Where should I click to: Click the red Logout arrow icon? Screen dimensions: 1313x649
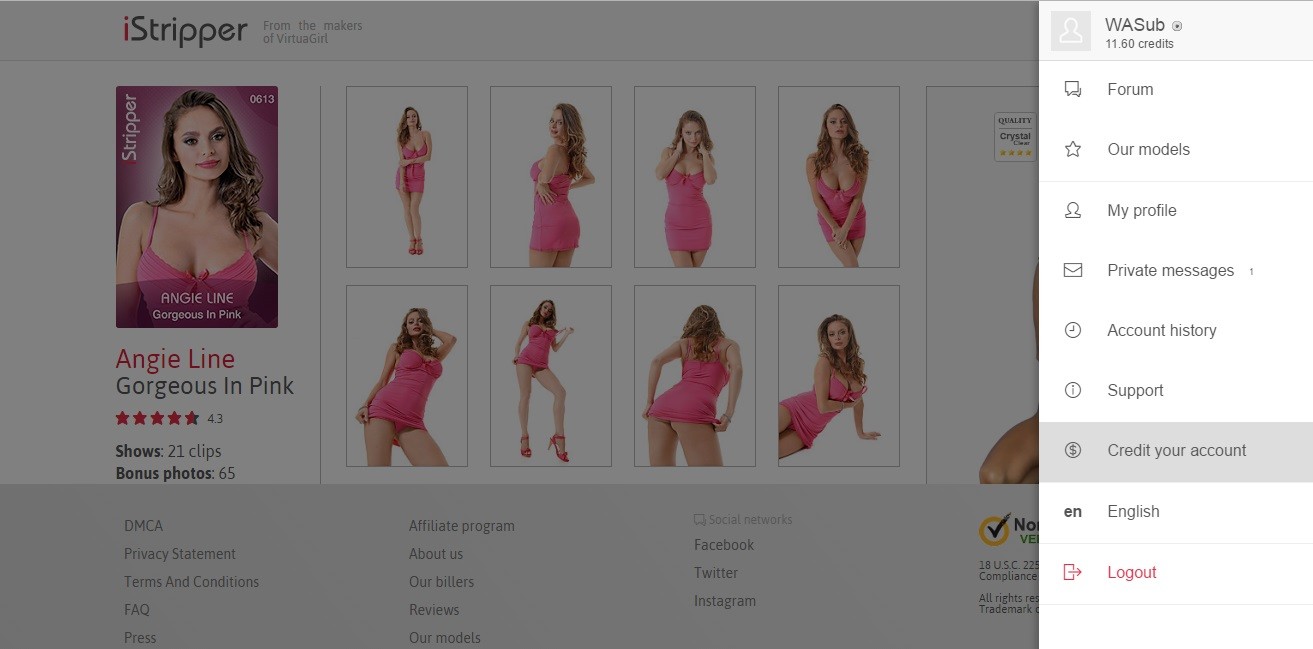point(1073,572)
